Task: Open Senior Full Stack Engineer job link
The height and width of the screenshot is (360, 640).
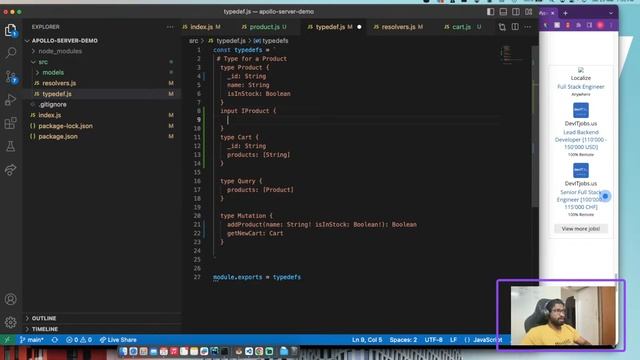Action: point(580,200)
